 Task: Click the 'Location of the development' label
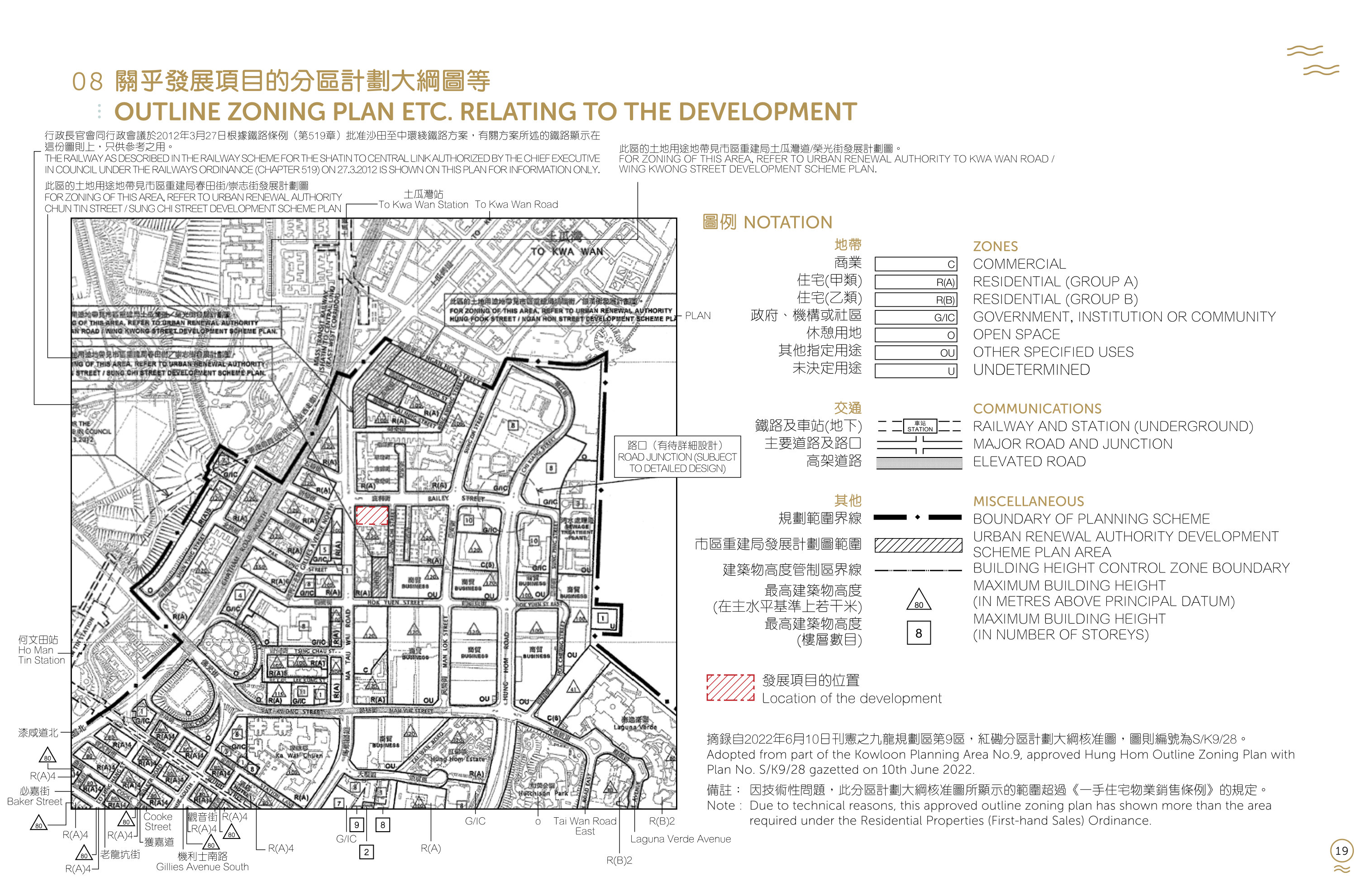852,699
